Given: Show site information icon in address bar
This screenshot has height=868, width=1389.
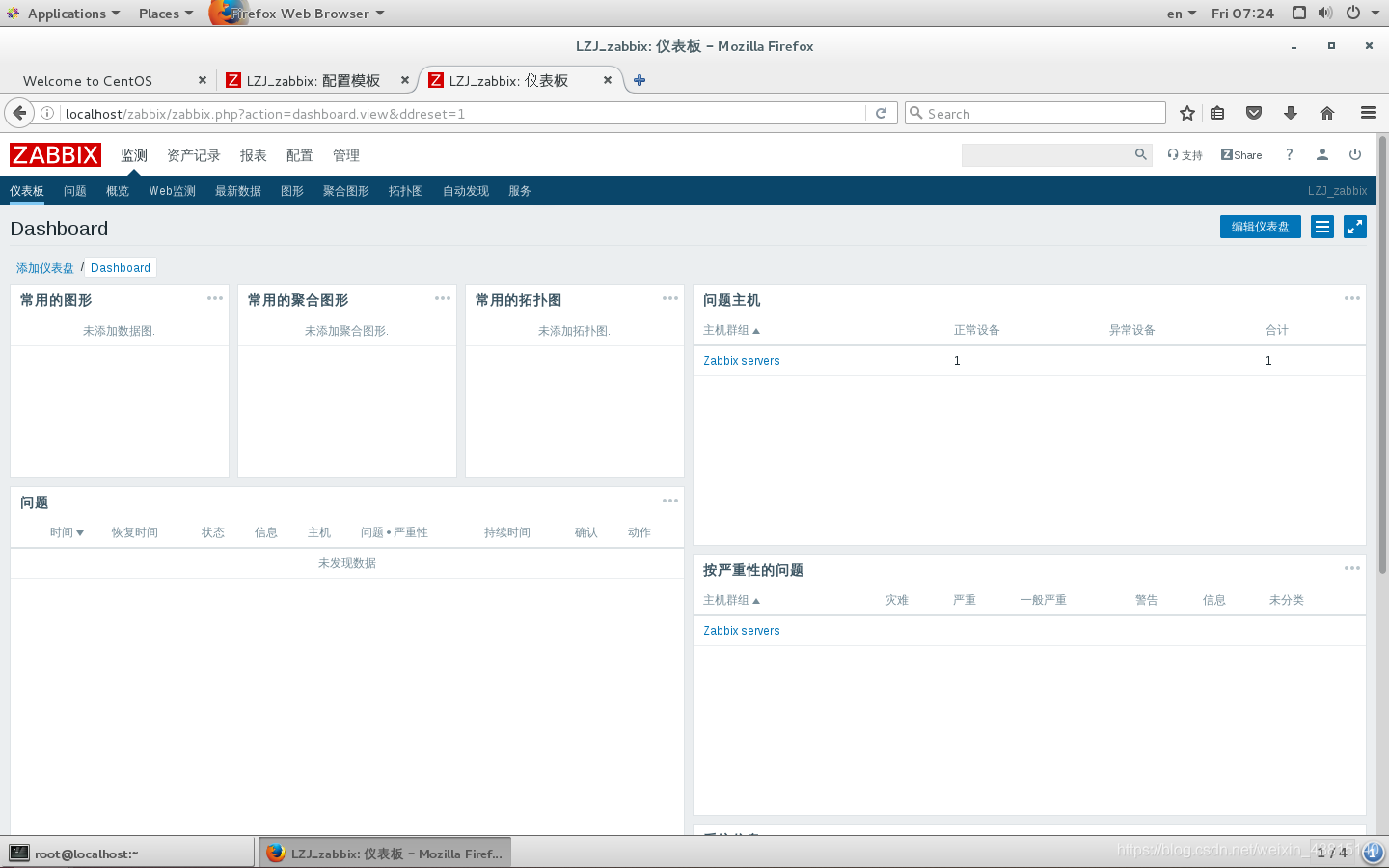Looking at the screenshot, I should pos(47,113).
